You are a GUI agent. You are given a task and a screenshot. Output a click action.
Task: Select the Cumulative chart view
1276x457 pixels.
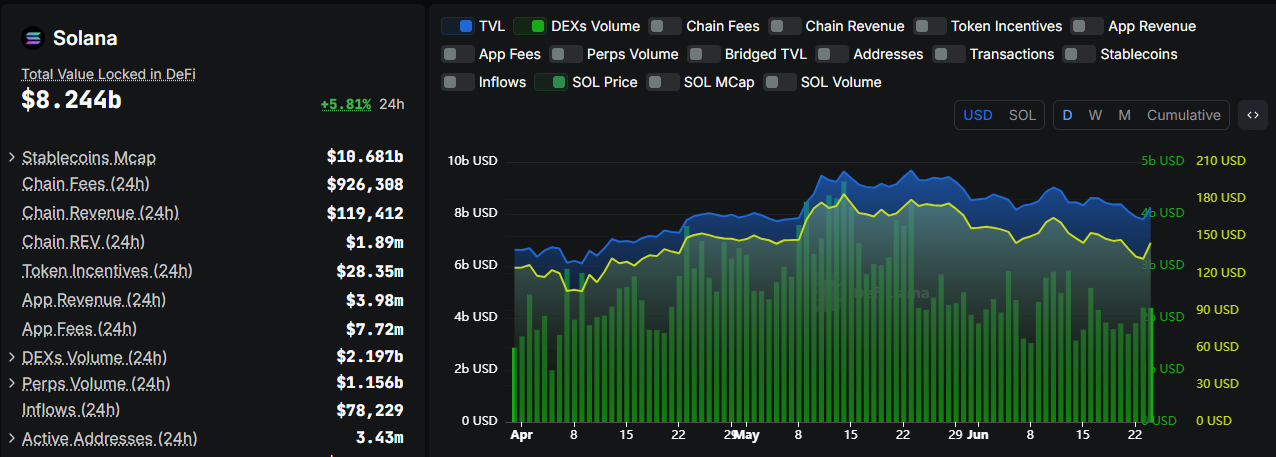pos(1184,115)
